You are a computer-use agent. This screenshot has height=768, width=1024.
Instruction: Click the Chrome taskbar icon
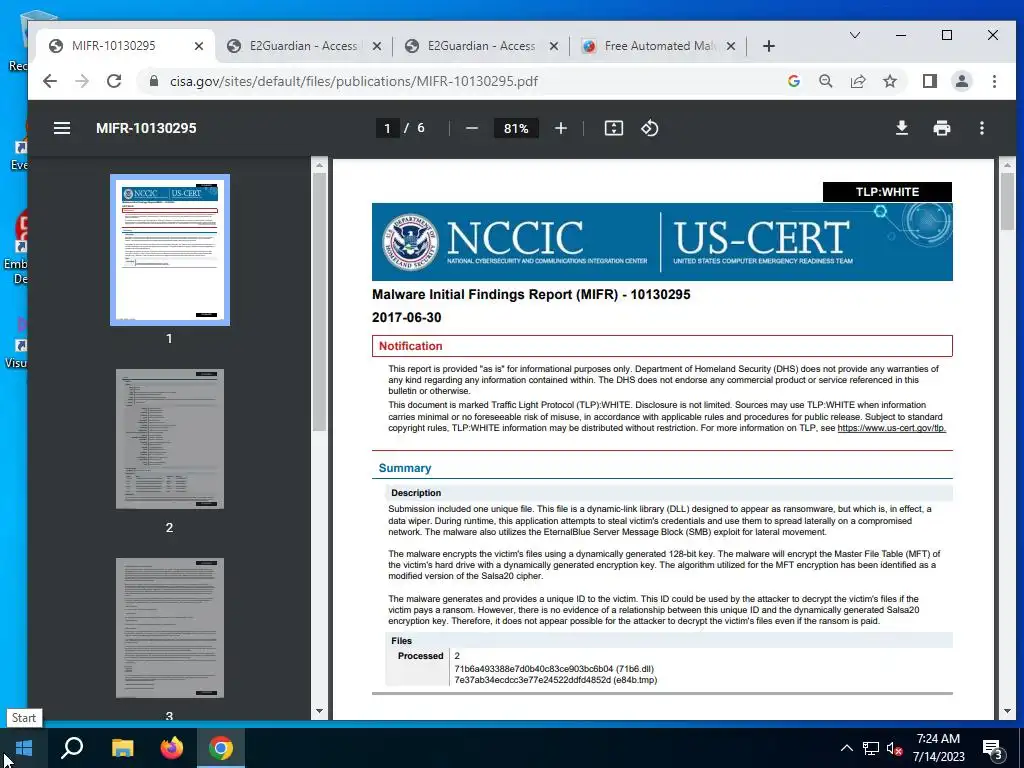221,748
